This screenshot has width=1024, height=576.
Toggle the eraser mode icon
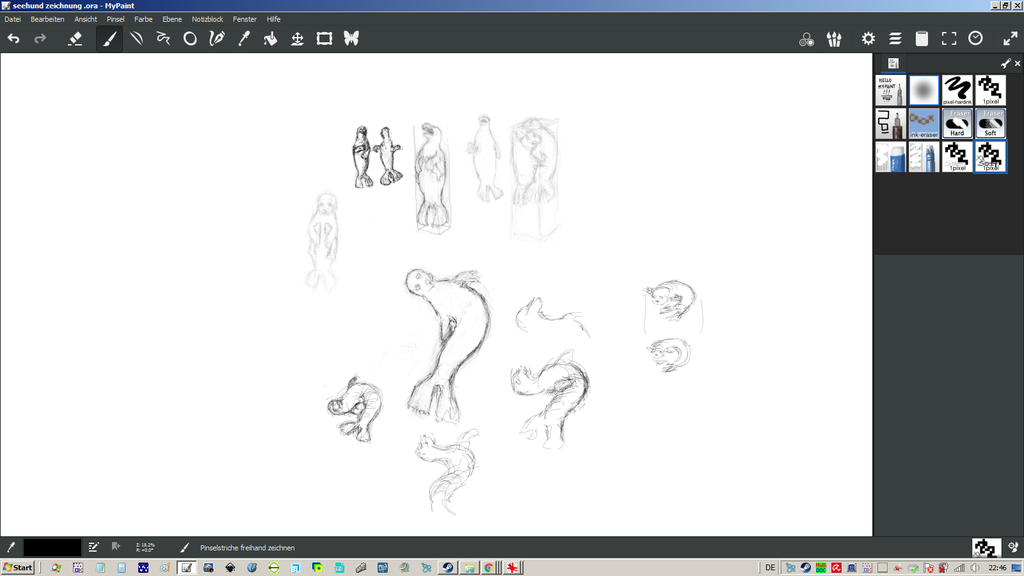coord(75,39)
